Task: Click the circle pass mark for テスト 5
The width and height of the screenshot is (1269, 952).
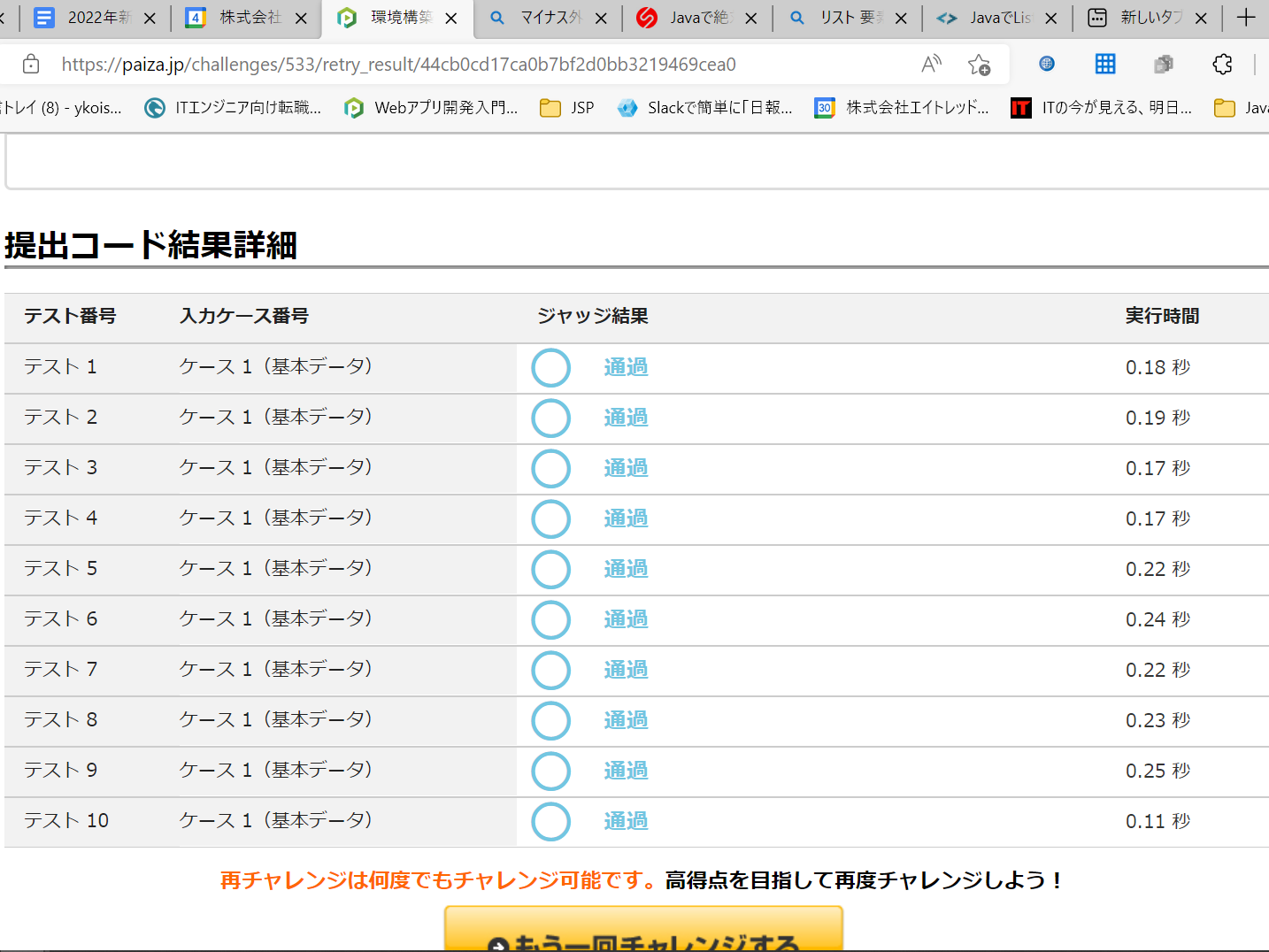Action: click(x=550, y=569)
